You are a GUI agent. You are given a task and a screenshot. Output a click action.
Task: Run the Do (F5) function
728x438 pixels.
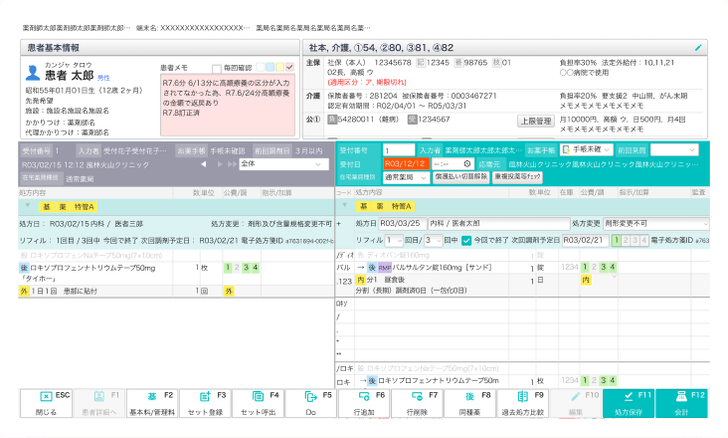coord(311,403)
